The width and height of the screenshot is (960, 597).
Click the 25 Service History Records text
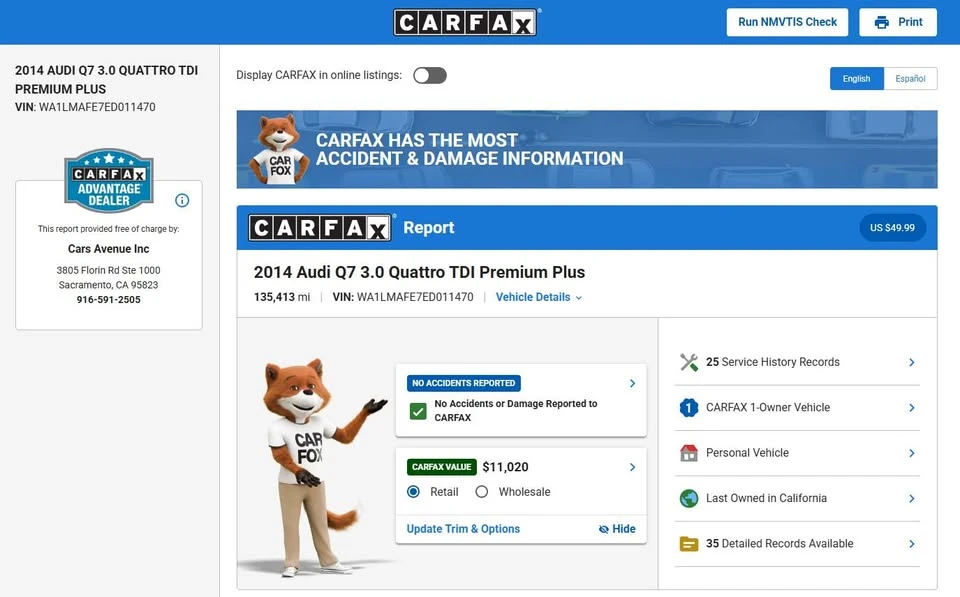(x=773, y=362)
